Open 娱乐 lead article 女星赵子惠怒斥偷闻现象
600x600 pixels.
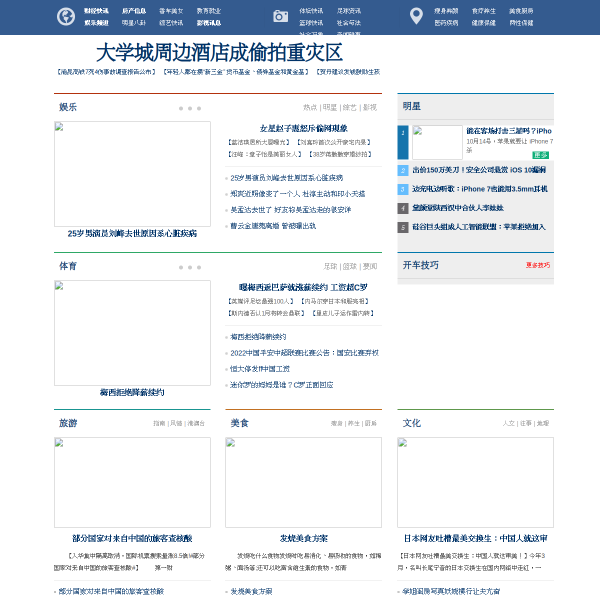tap(303, 128)
